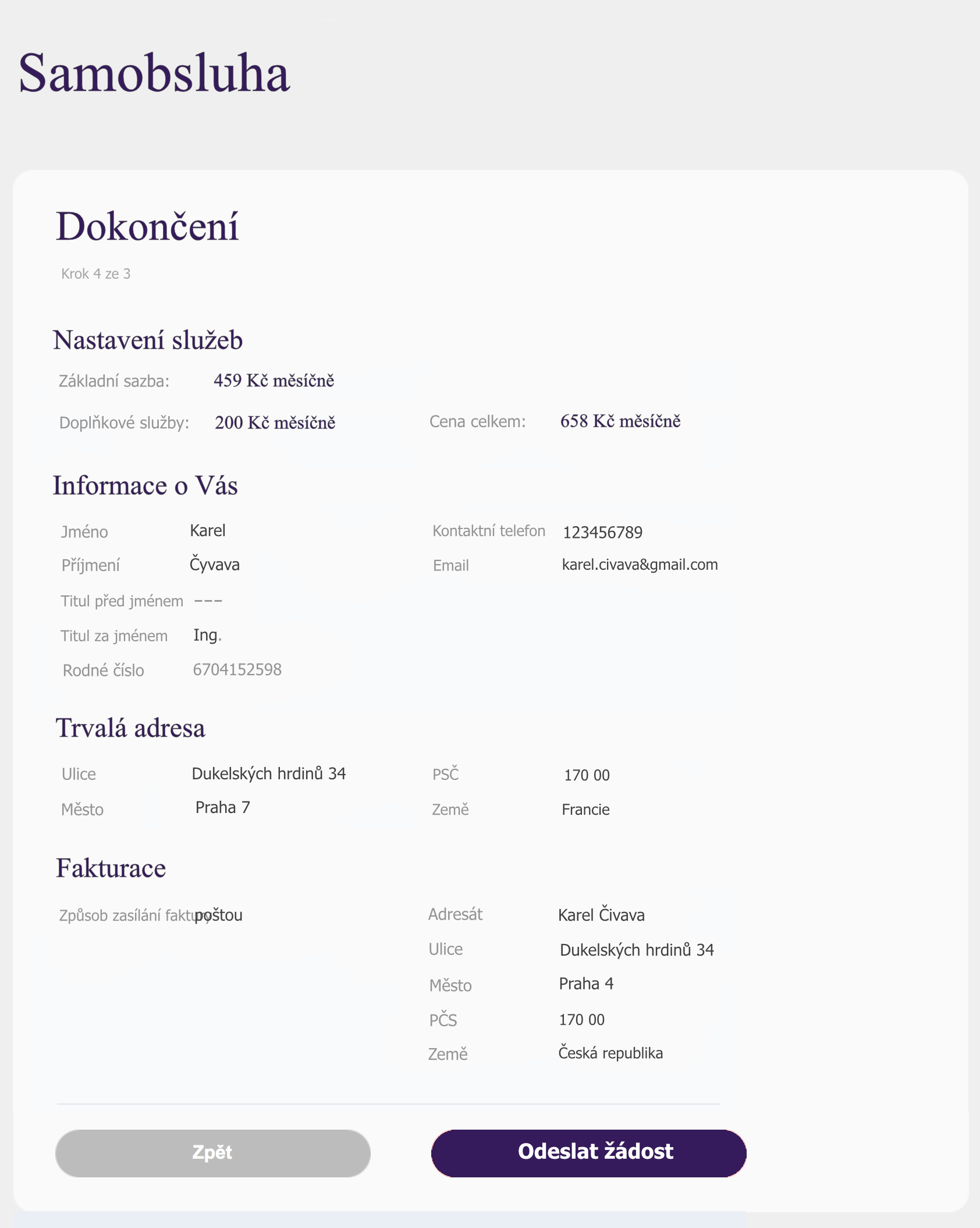Click the invoice delivery method poštou
Viewport: 980px width, 1228px height.
click(x=219, y=915)
